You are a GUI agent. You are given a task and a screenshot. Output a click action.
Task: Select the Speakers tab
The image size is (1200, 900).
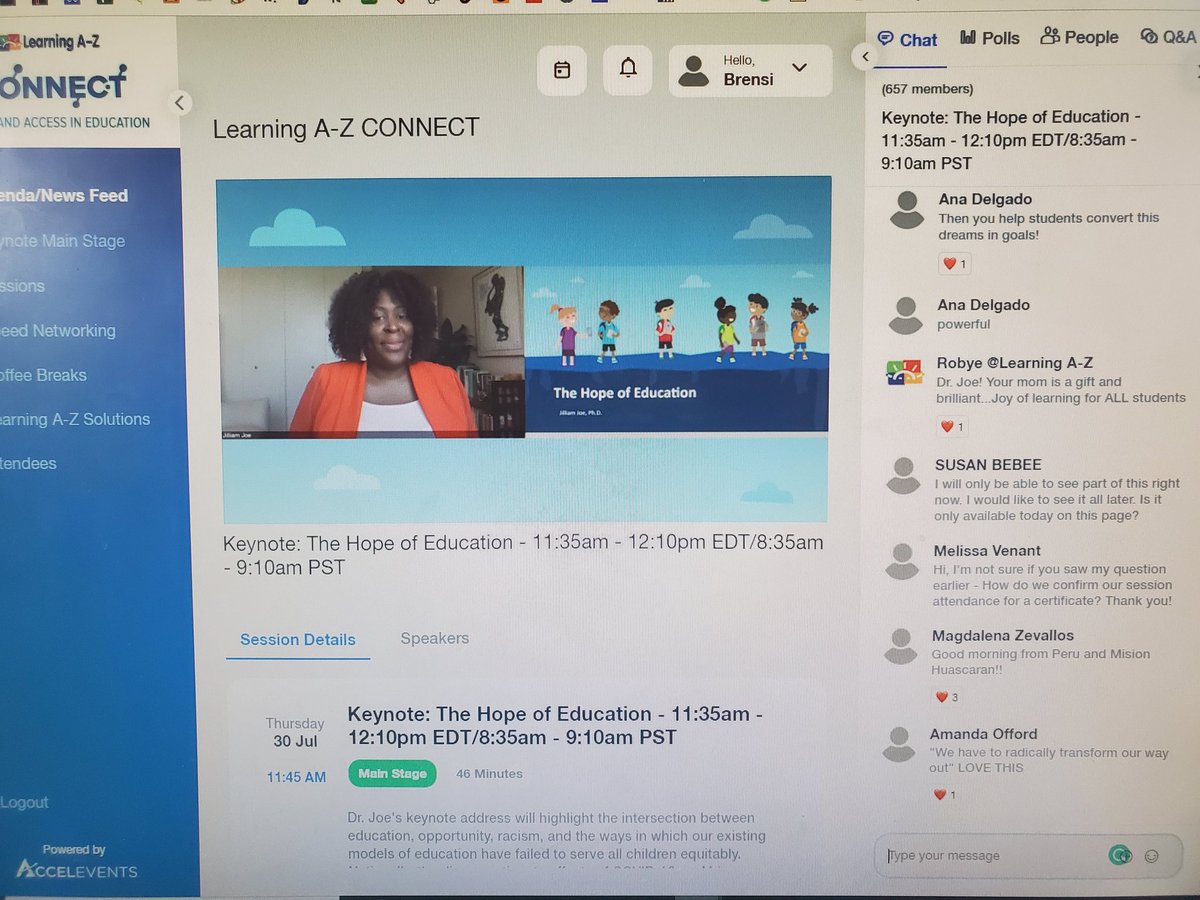pyautogui.click(x=435, y=638)
